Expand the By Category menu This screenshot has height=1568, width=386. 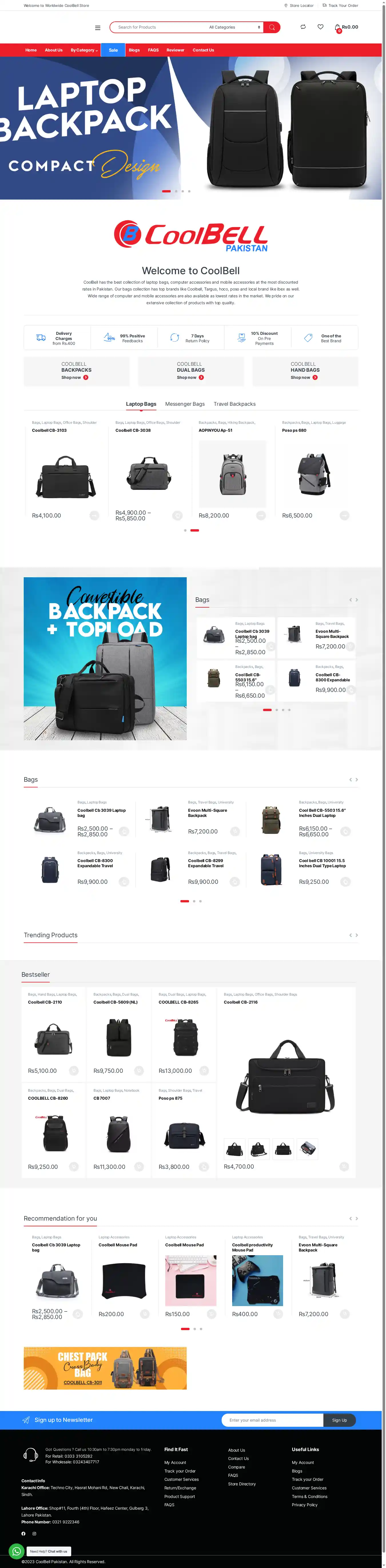pos(84,50)
